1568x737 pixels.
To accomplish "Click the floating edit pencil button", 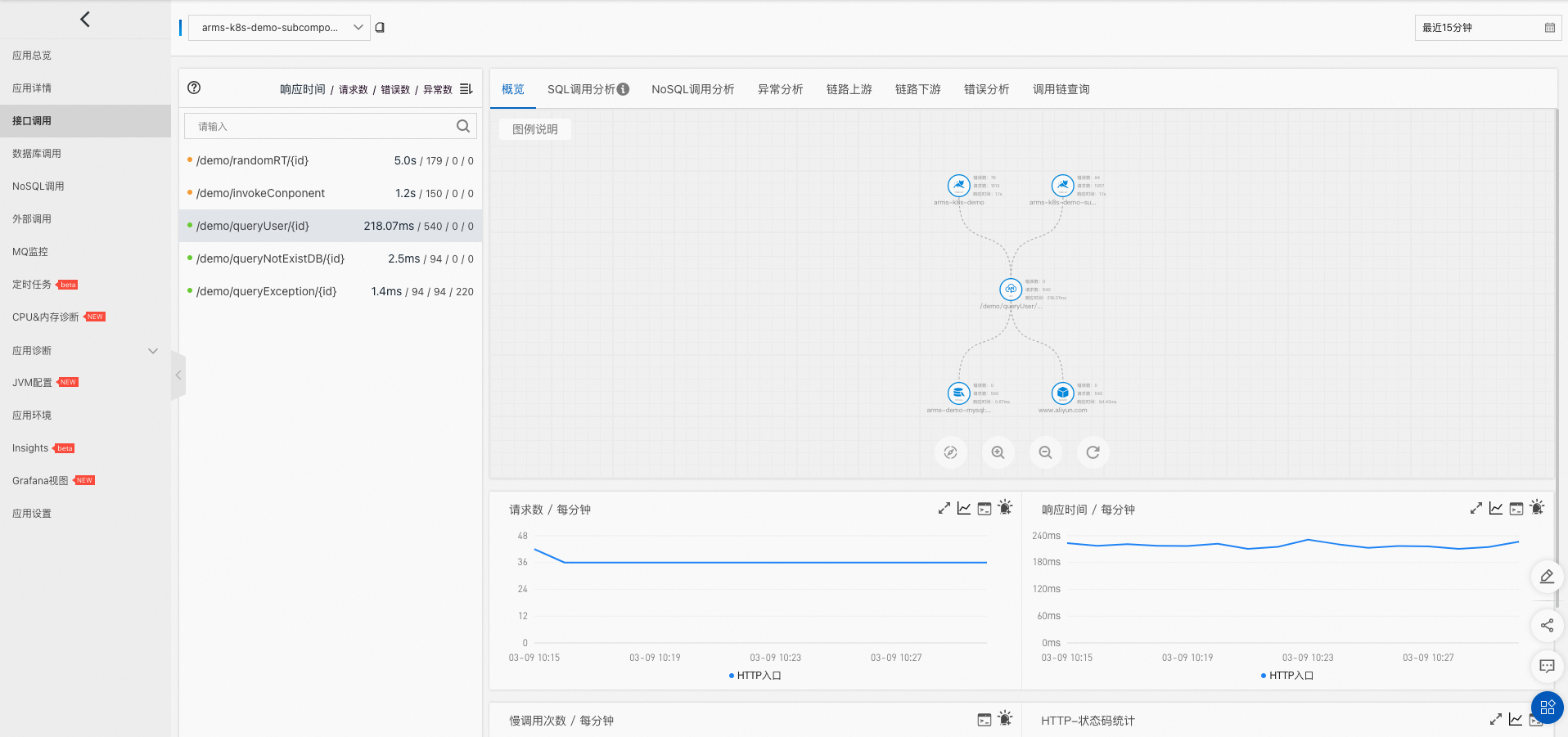I will [x=1547, y=577].
